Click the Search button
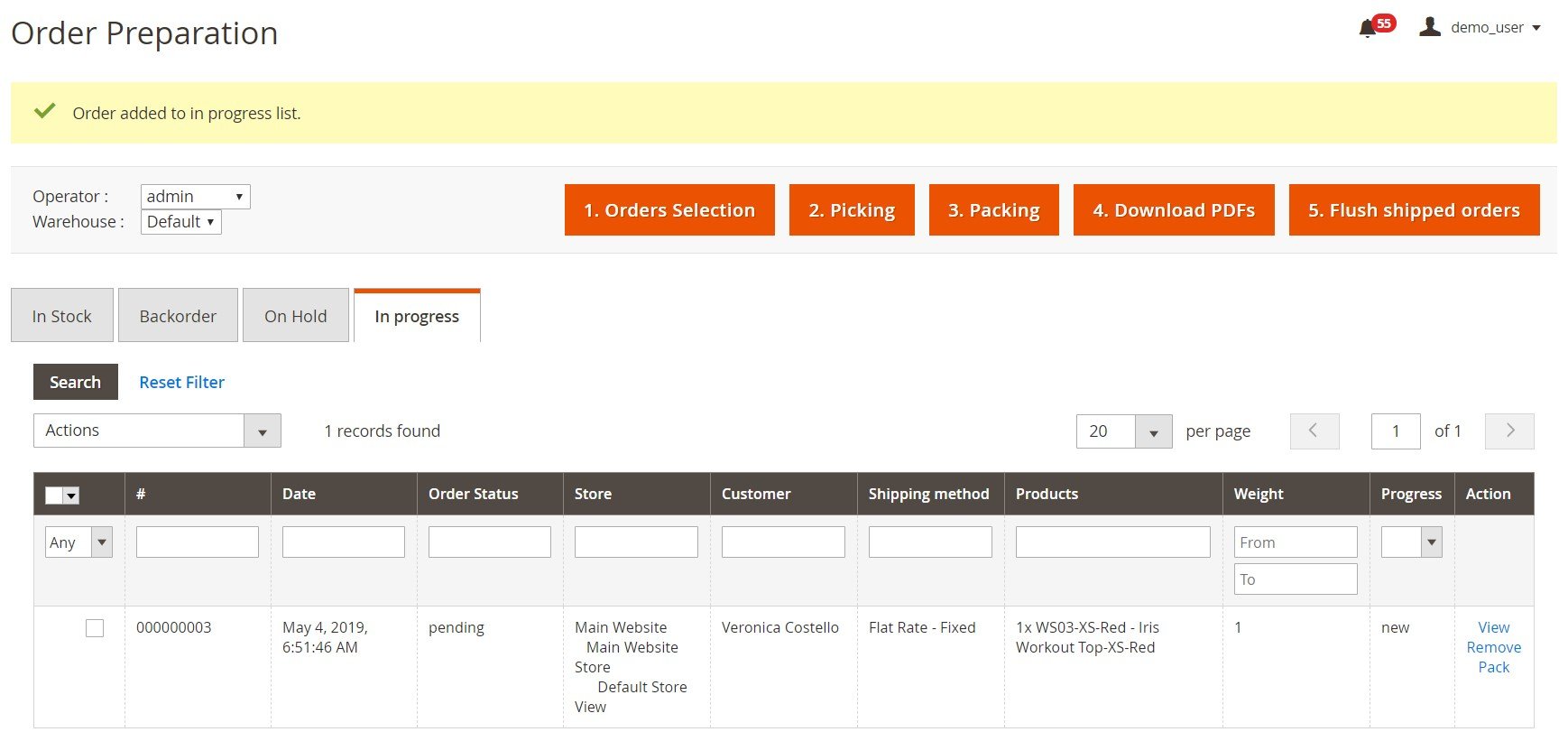1568x741 pixels. tap(76, 382)
